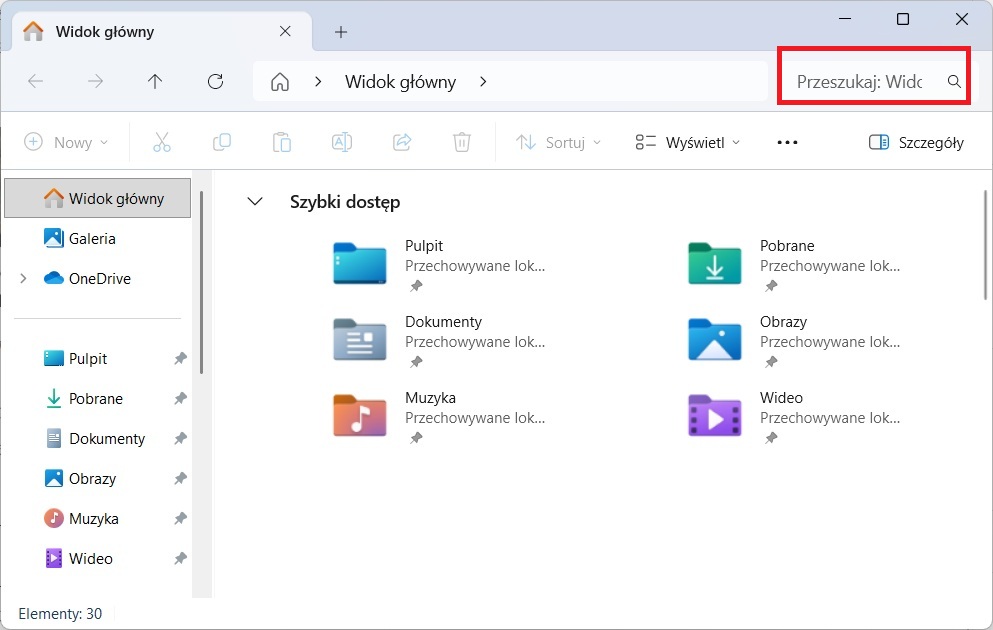993x630 pixels.
Task: Open Galeria in the navigation pane
Action: point(91,239)
